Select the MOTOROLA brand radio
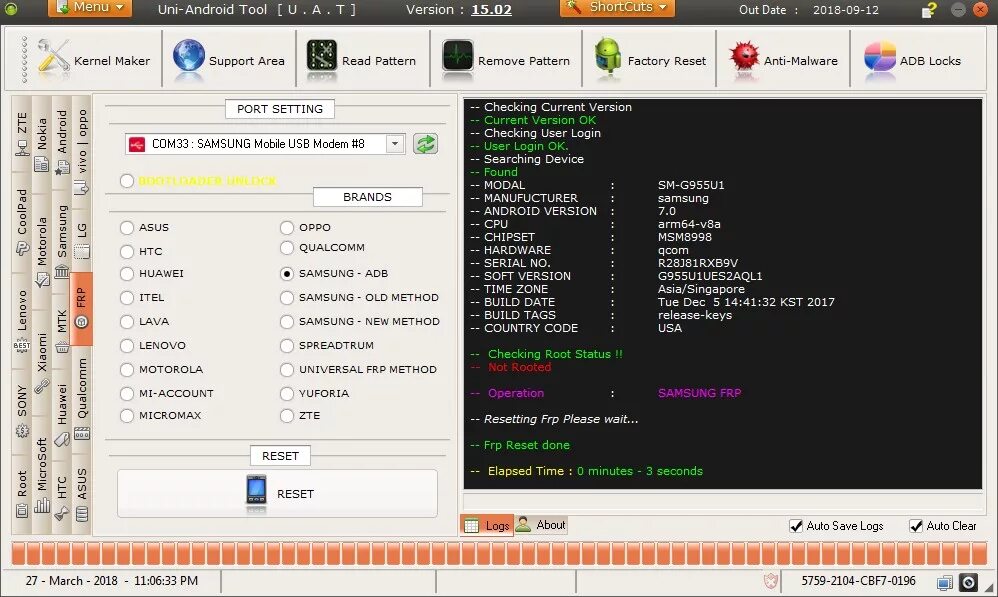 (x=127, y=369)
